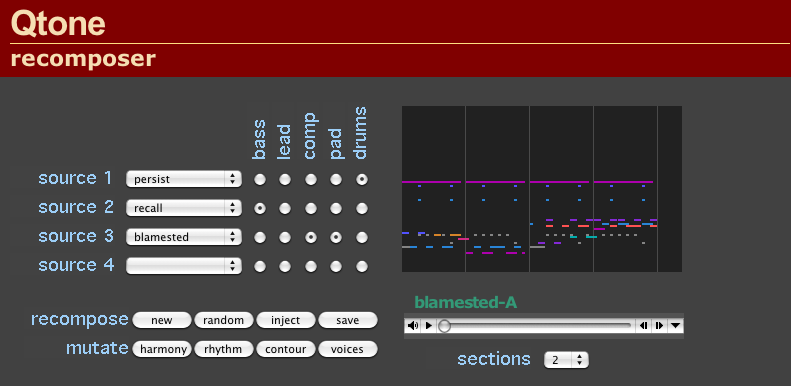Click the pad column header
Screen dimensions: 791x386
click(x=336, y=144)
